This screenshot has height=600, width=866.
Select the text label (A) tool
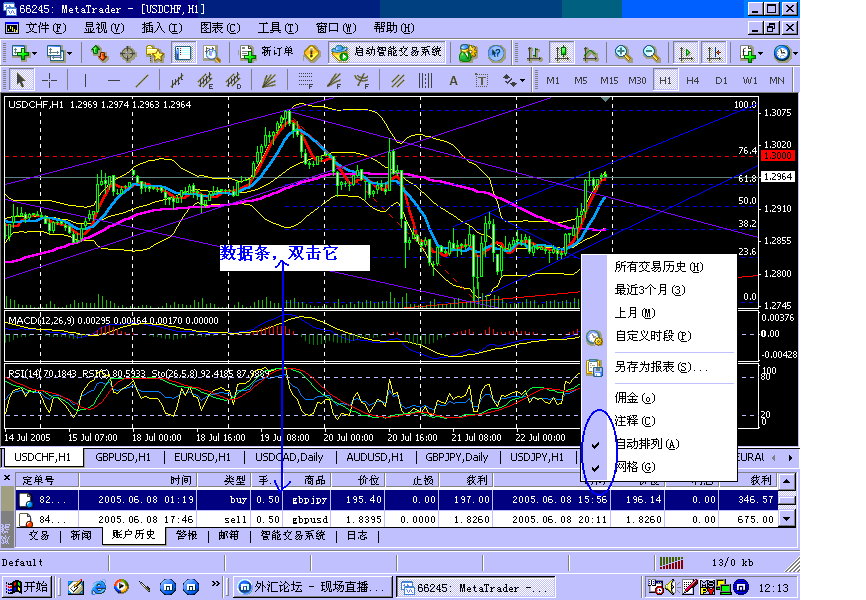pos(453,80)
